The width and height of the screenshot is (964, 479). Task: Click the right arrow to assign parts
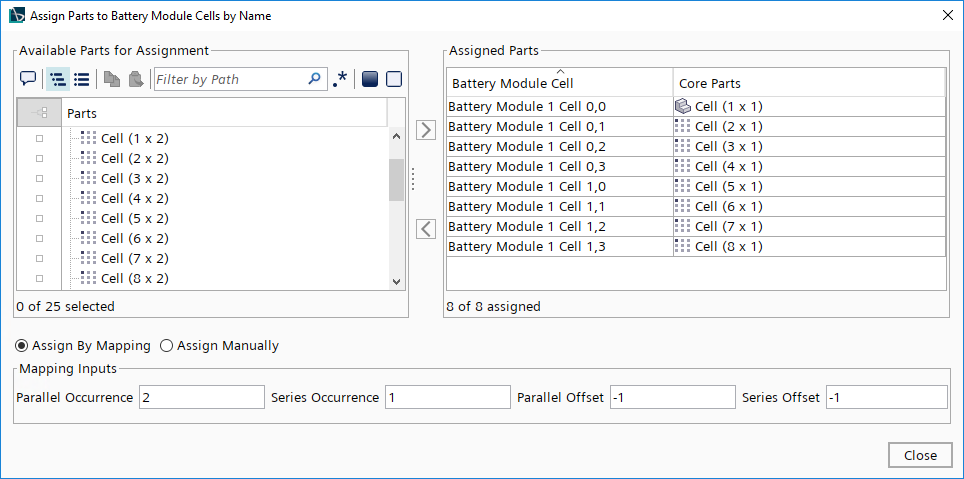point(426,130)
